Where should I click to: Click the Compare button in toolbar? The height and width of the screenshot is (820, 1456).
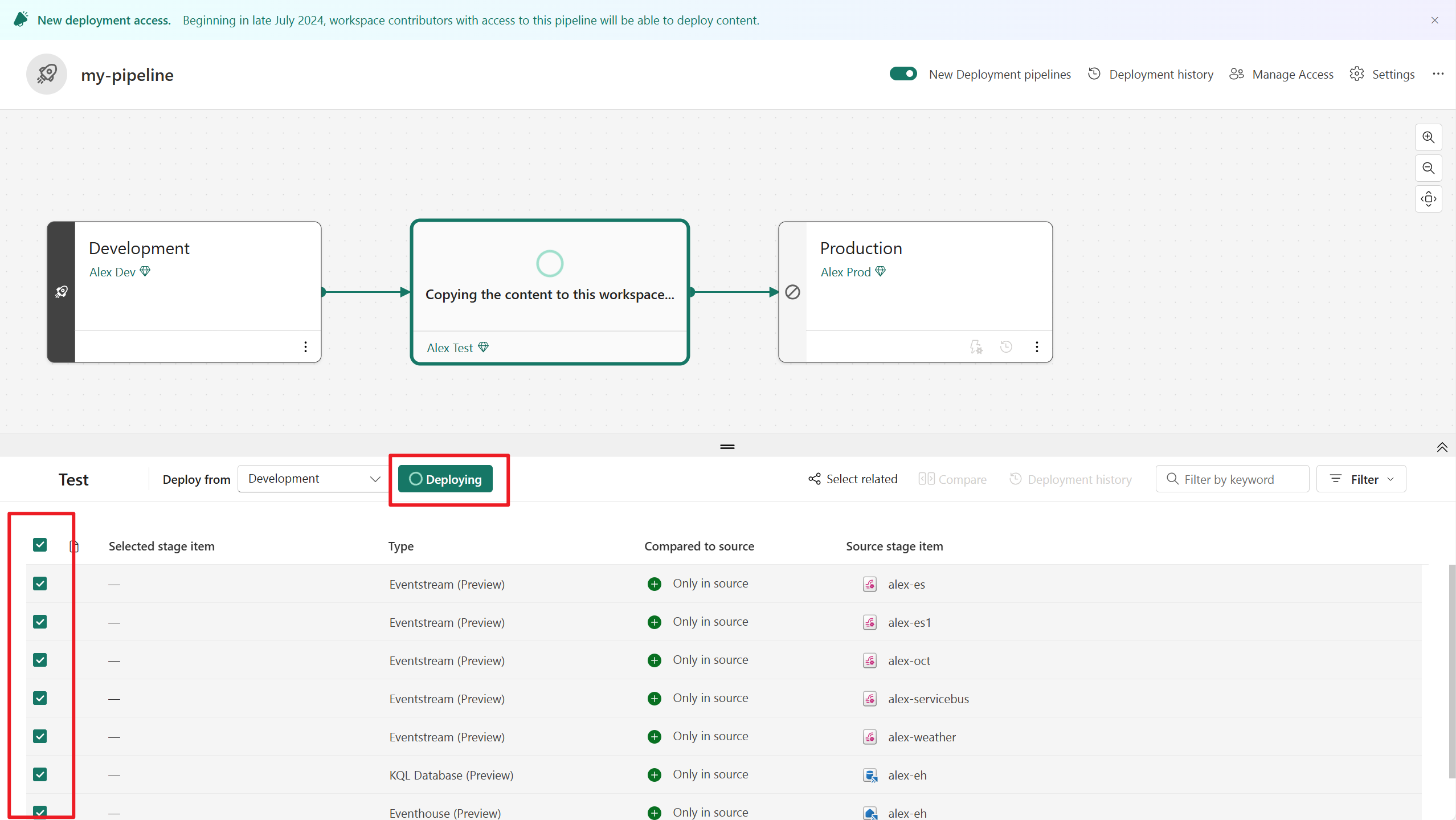tap(951, 479)
